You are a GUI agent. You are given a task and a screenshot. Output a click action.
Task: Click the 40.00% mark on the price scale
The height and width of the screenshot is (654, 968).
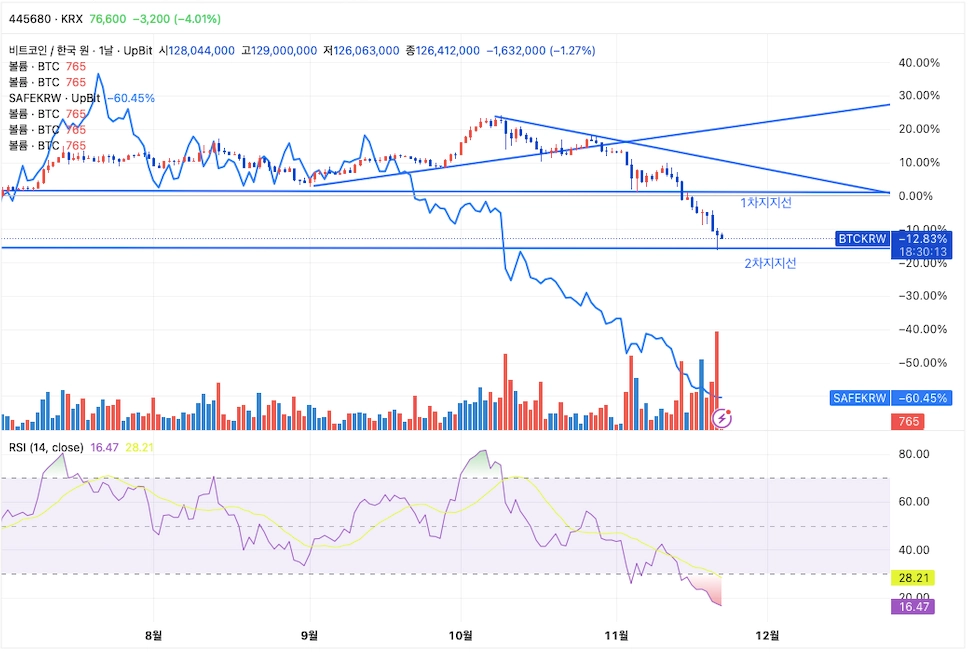pos(919,63)
